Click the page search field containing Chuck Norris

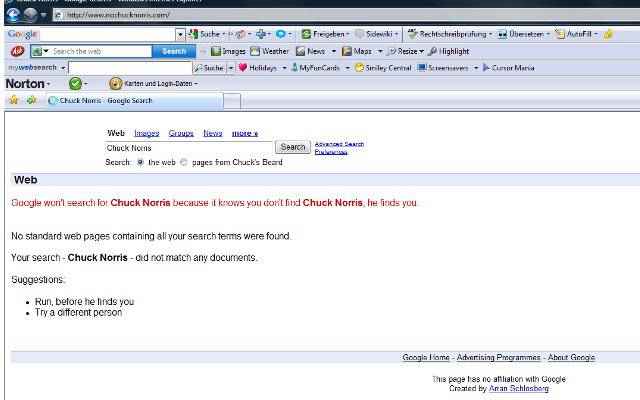[189, 148]
